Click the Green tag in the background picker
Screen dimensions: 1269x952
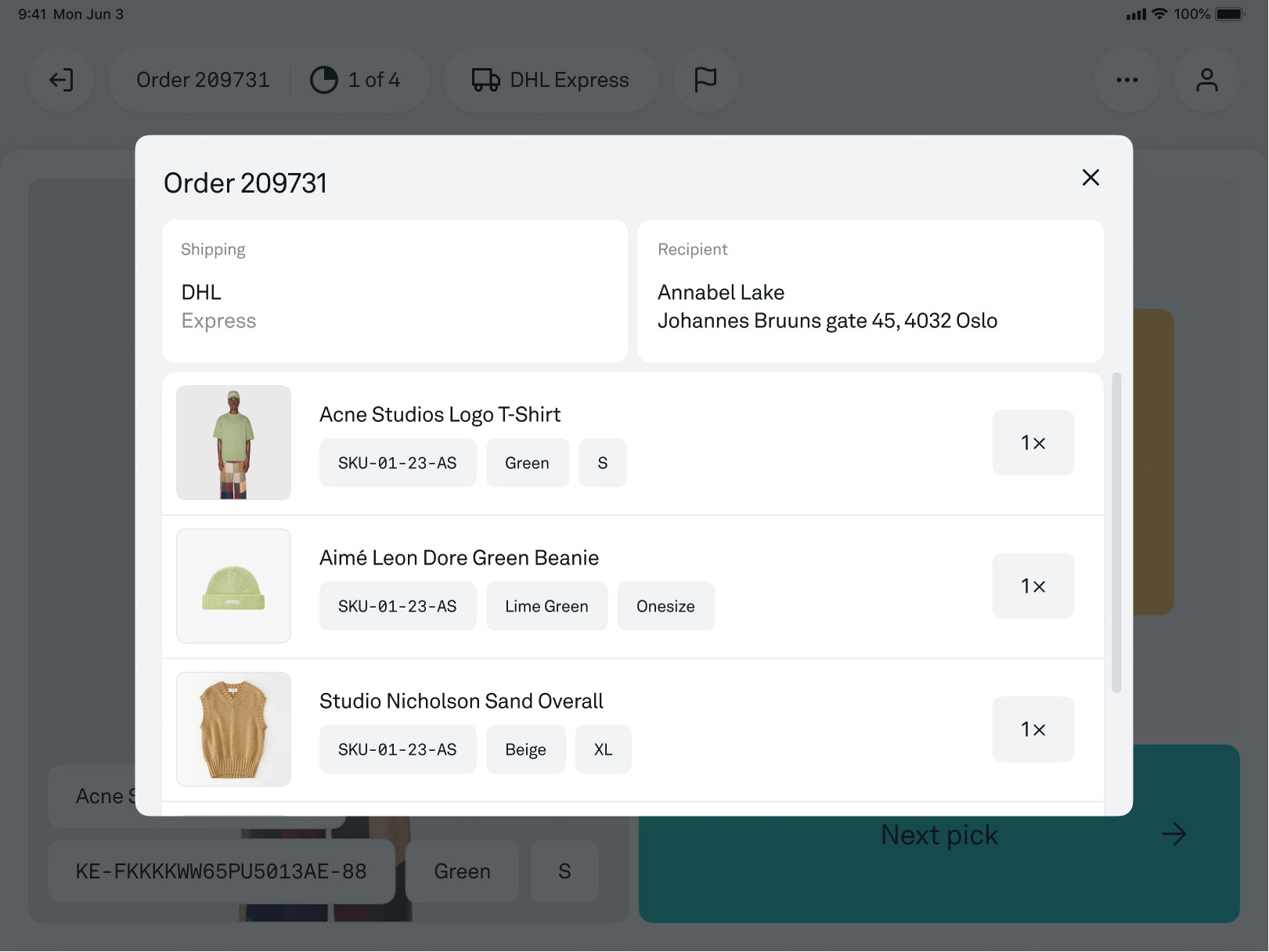463,871
